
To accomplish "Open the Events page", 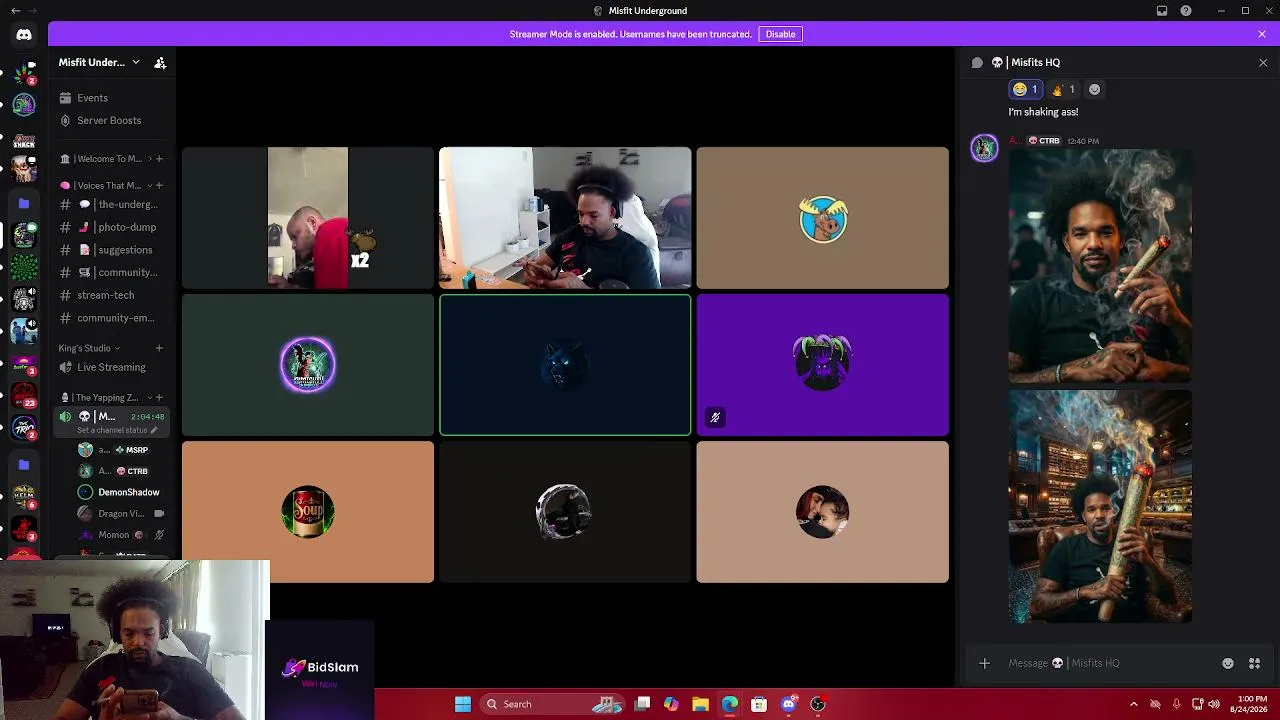I will (110, 98).
